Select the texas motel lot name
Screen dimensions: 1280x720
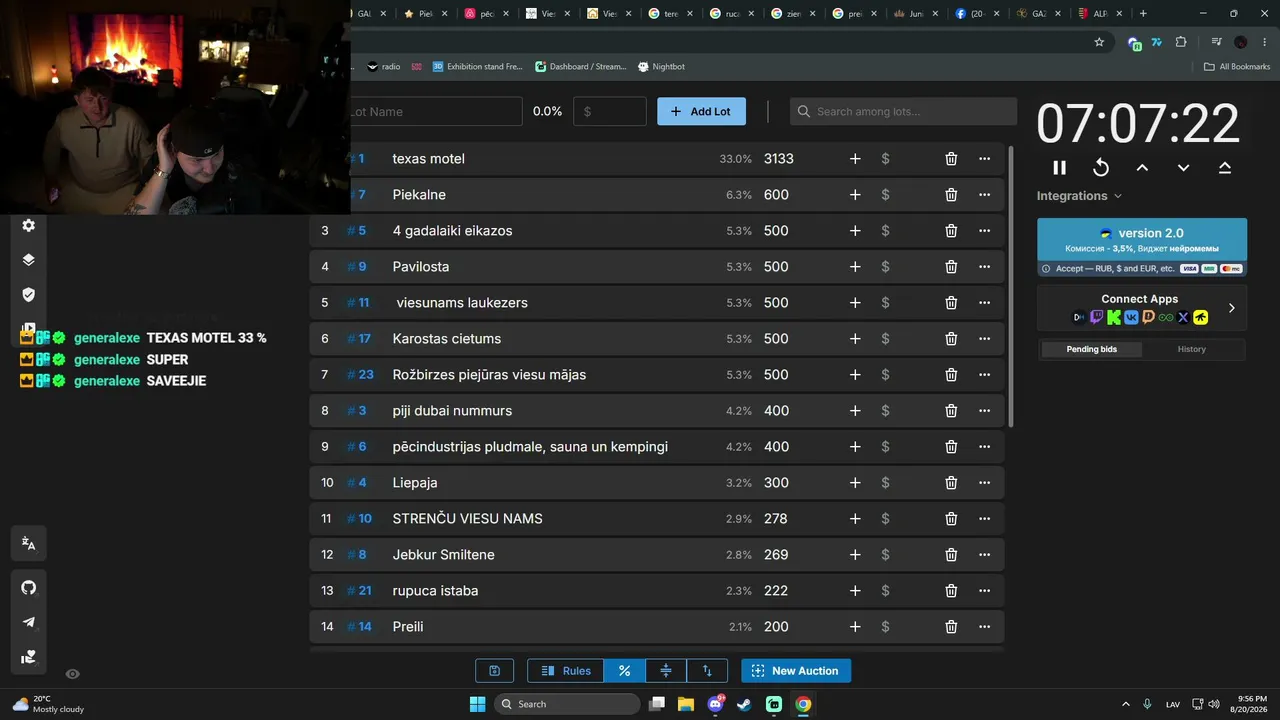coord(428,159)
